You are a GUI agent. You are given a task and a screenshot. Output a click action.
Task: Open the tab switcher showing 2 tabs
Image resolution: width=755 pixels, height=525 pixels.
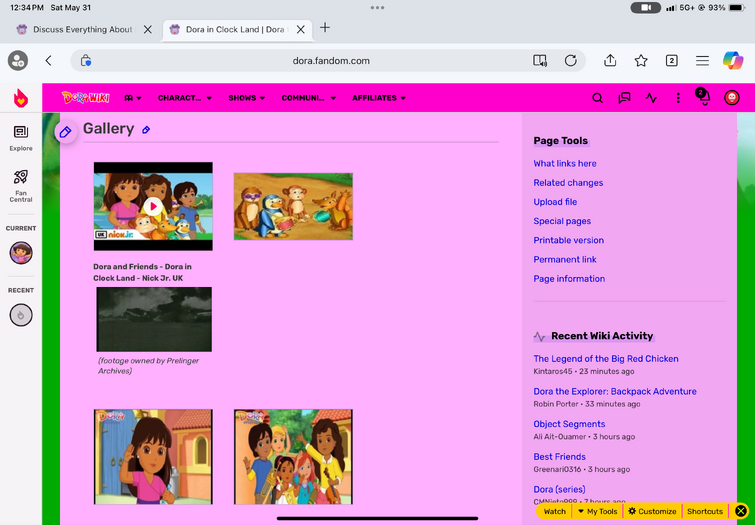[x=672, y=61]
